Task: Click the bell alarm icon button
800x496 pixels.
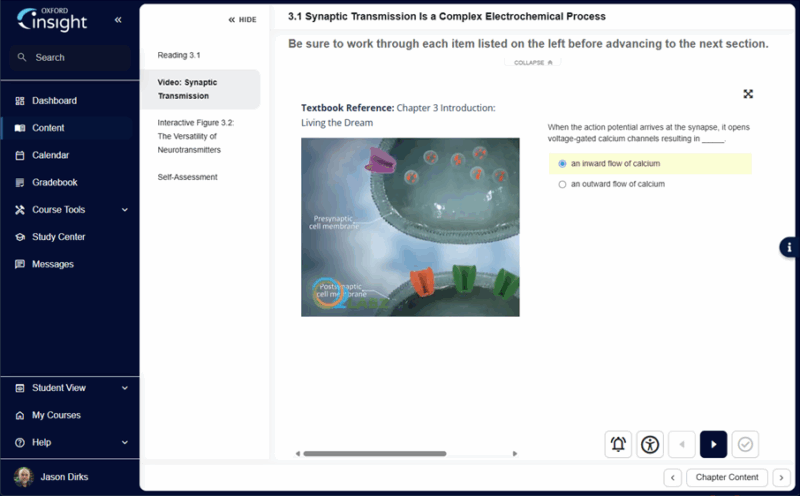Action: coord(618,445)
